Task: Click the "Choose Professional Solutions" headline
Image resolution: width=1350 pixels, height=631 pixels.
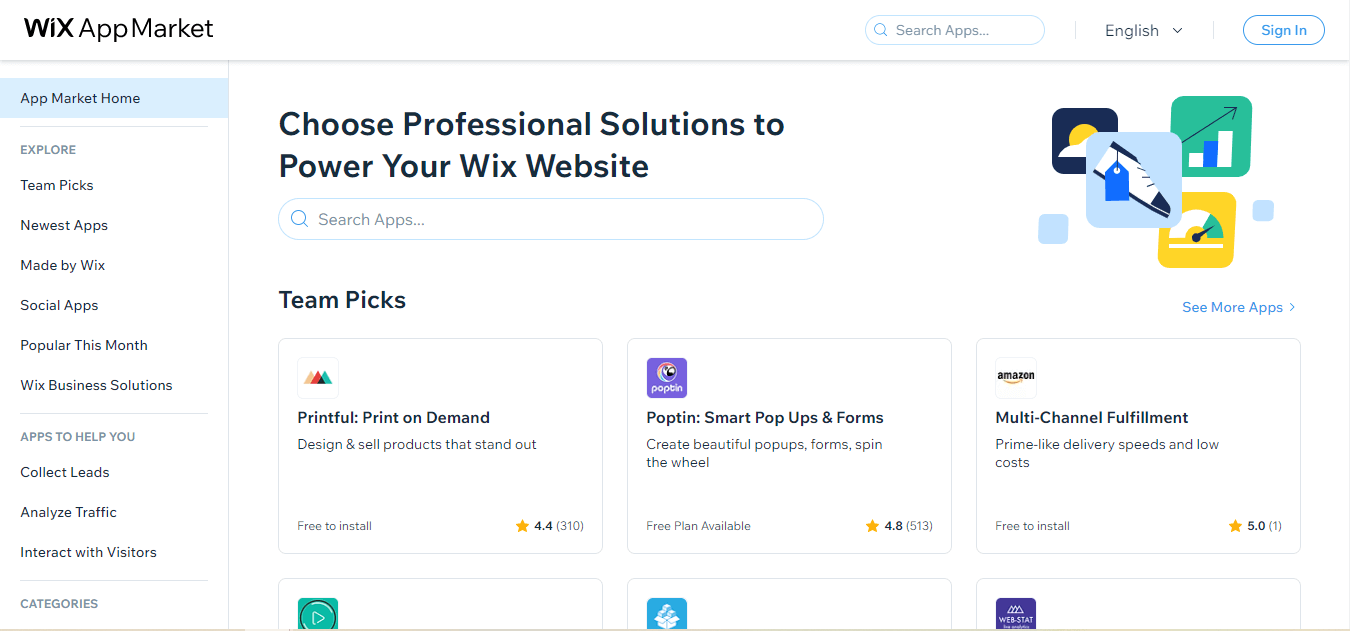Action: coord(531,145)
